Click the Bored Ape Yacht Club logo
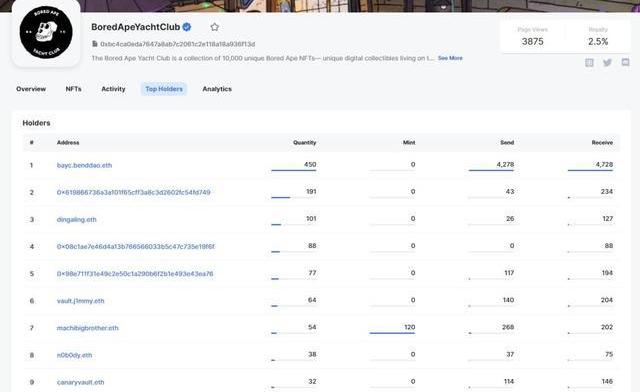 tap(46, 33)
